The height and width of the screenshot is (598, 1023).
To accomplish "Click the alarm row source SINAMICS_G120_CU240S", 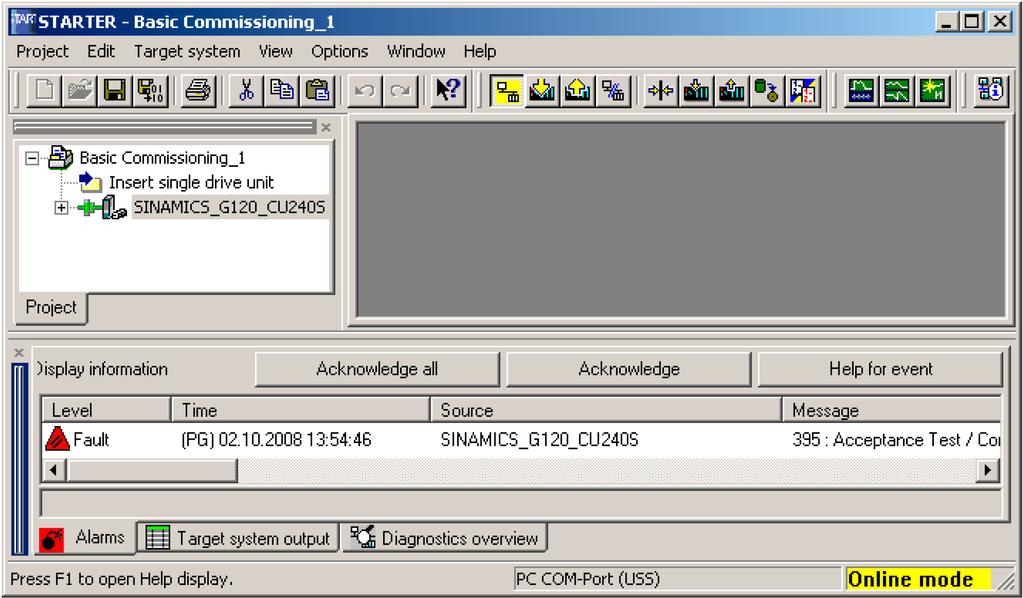I will (x=540, y=440).
